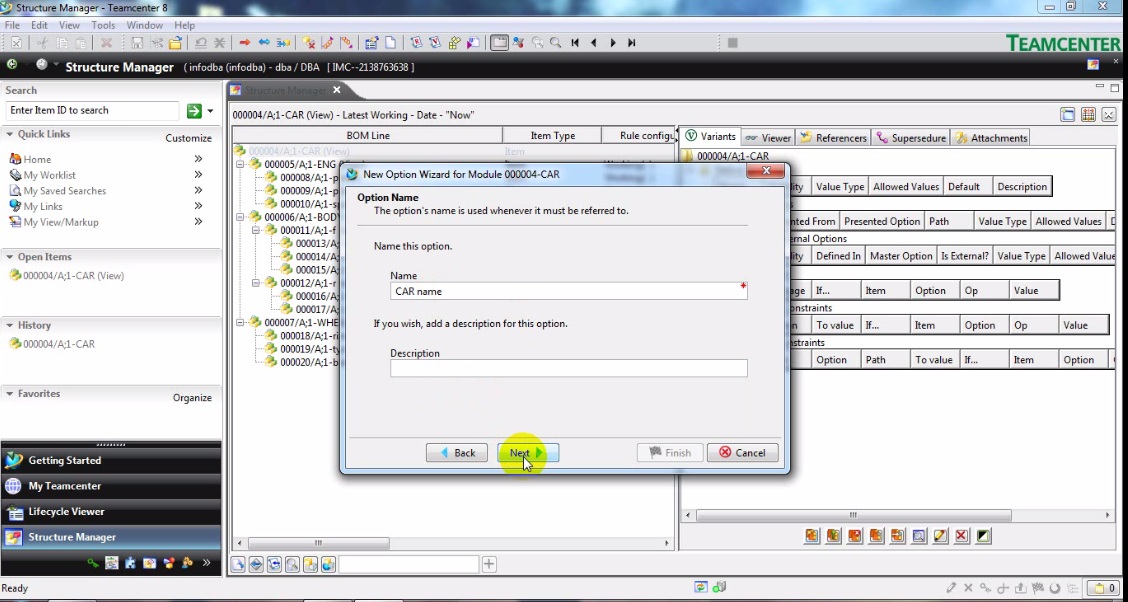Viewport: 1128px width, 602px height.
Task: Select the magnifying glass search icon in the toolbar
Action: pos(556,42)
